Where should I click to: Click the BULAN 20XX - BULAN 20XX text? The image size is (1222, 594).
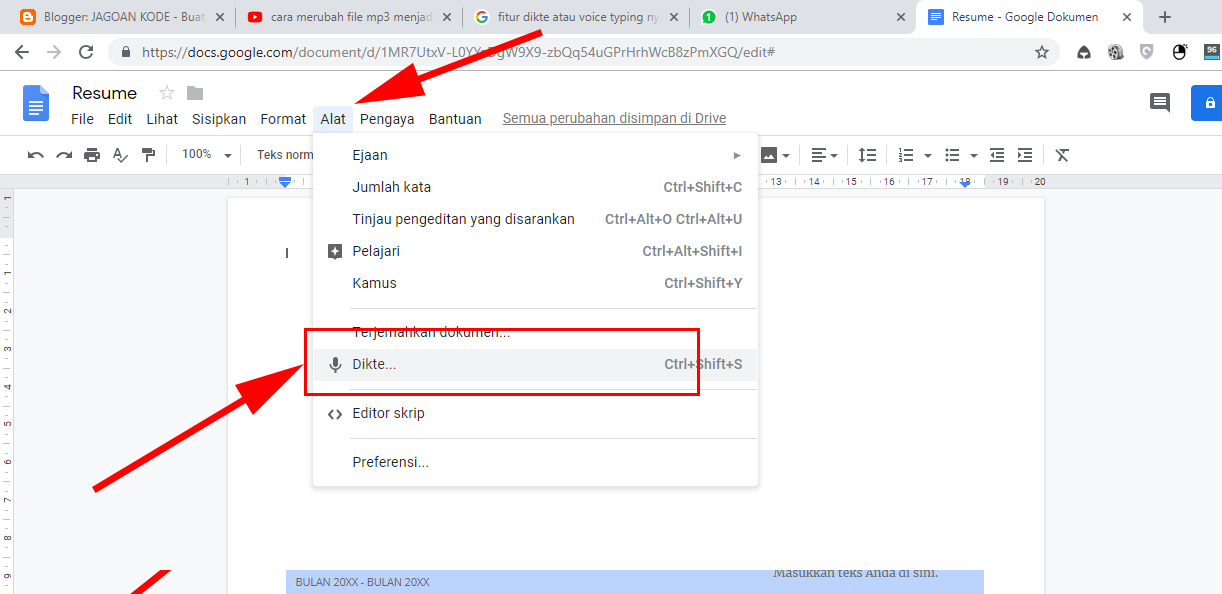(x=362, y=582)
